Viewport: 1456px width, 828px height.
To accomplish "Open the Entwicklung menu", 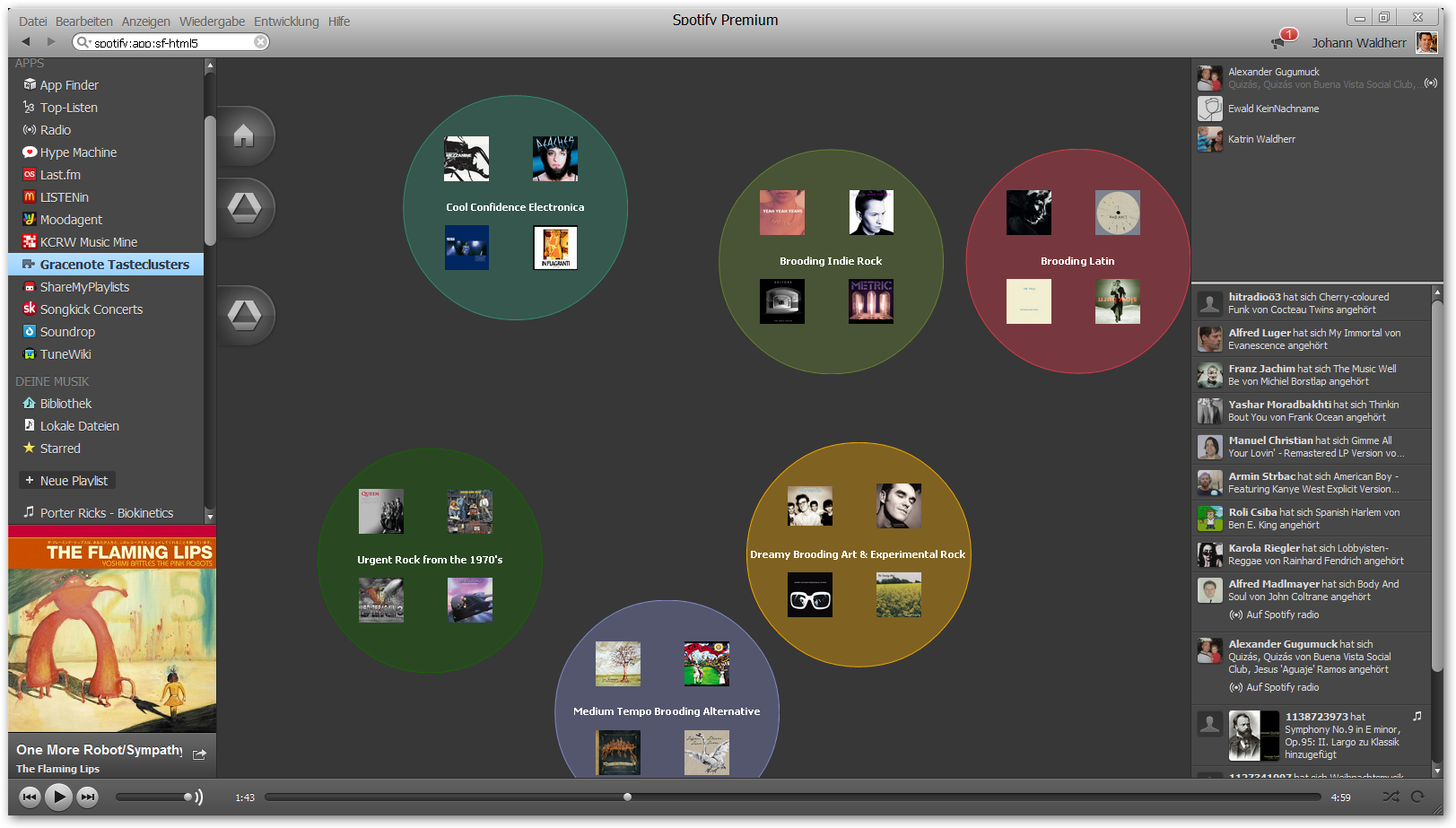I will click(x=286, y=22).
